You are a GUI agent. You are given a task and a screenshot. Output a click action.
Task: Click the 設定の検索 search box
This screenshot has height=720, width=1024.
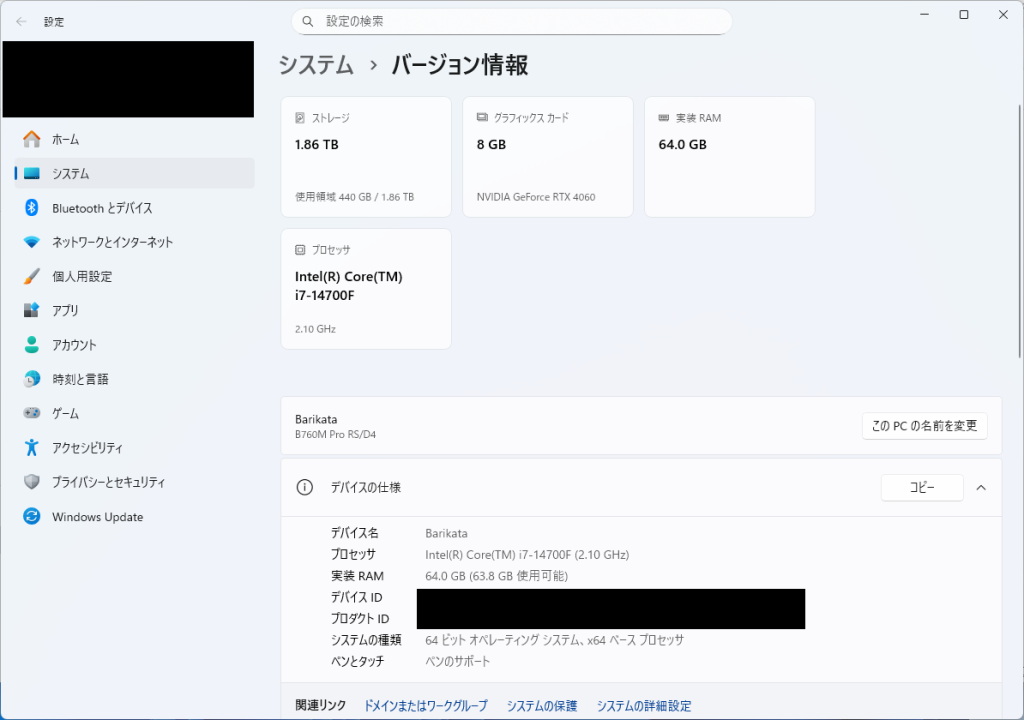(511, 21)
